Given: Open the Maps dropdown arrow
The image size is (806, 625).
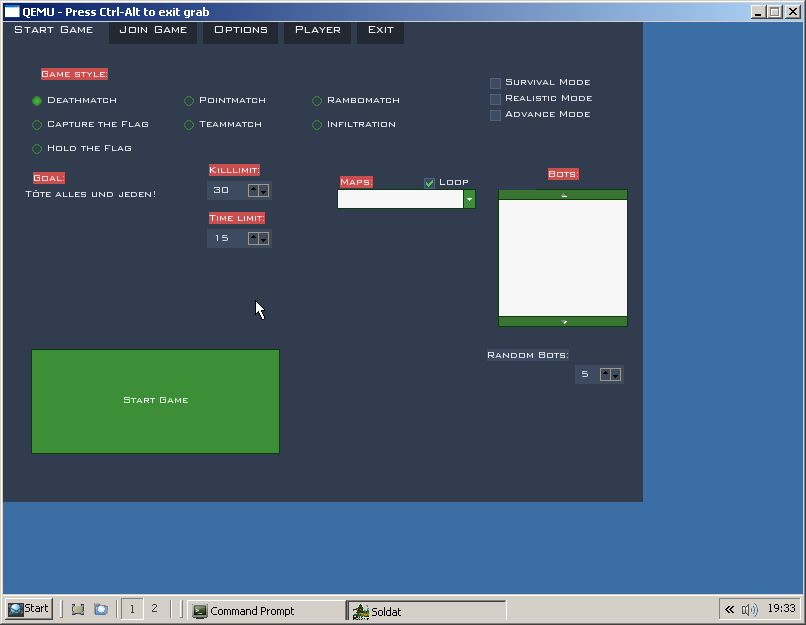Looking at the screenshot, I should [x=469, y=199].
